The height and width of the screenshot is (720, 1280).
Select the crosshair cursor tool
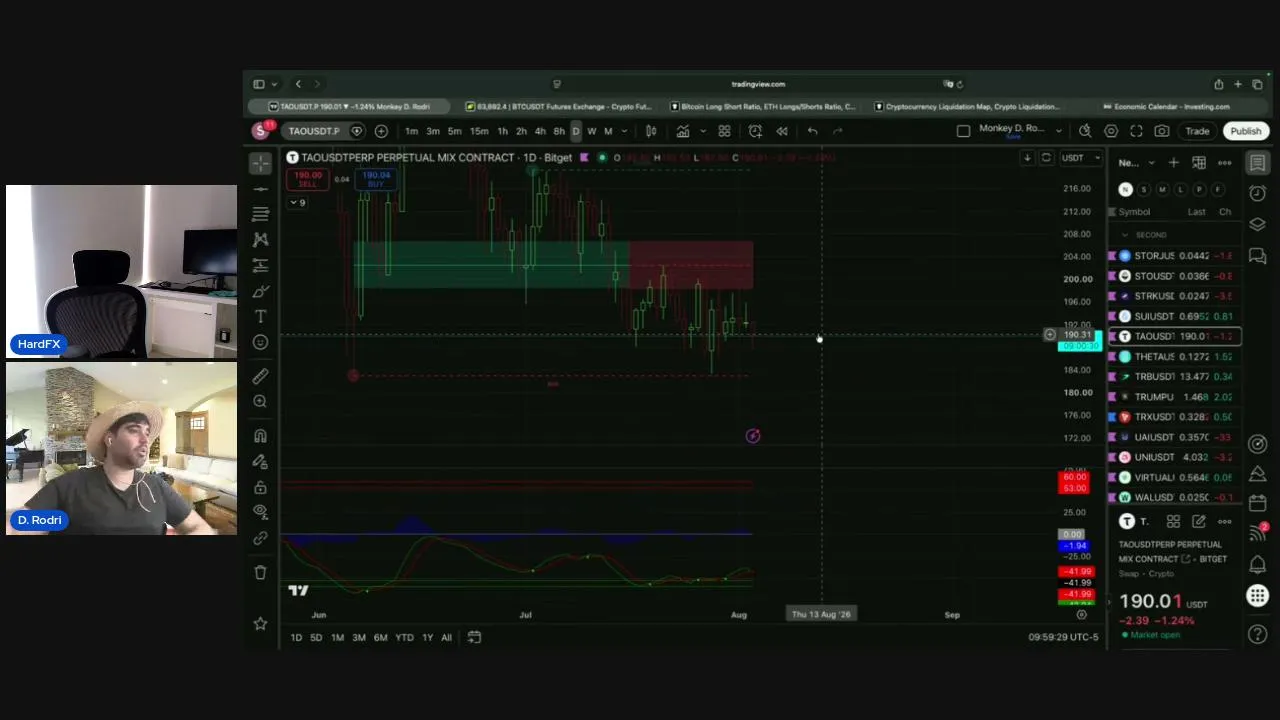click(x=261, y=163)
